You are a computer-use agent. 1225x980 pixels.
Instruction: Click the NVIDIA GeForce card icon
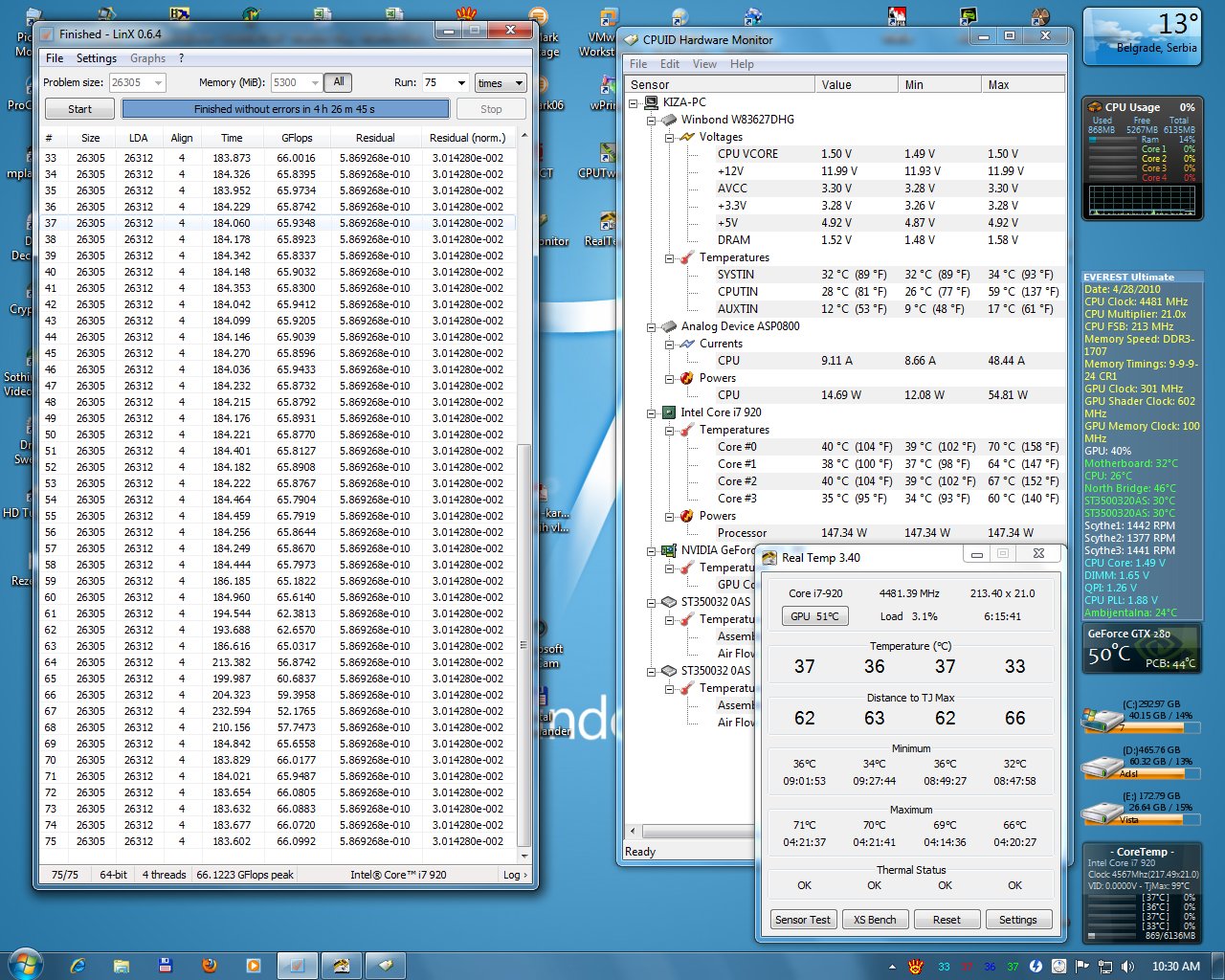pyautogui.click(x=669, y=550)
